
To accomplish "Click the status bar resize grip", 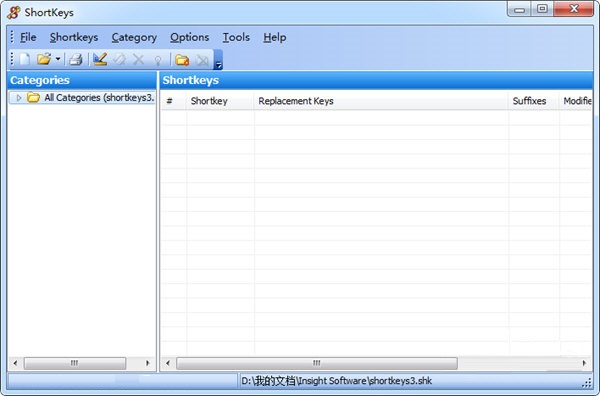I will (x=587, y=383).
